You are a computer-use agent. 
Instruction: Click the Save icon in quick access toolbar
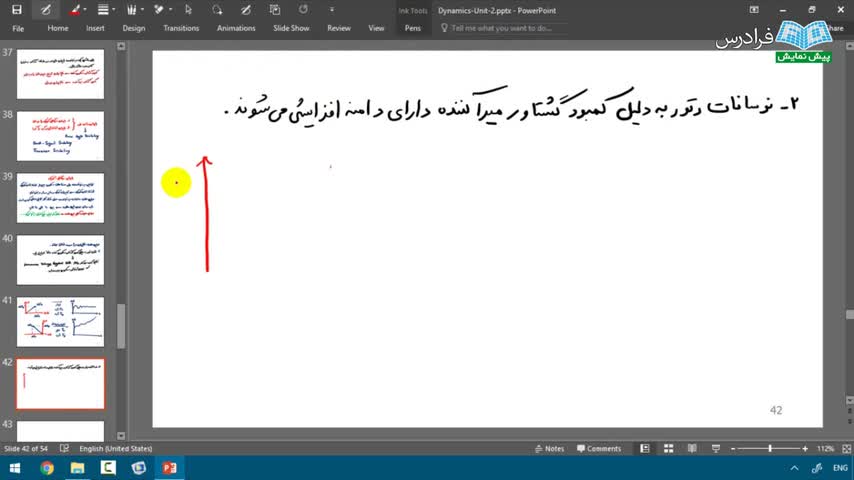pyautogui.click(x=17, y=10)
